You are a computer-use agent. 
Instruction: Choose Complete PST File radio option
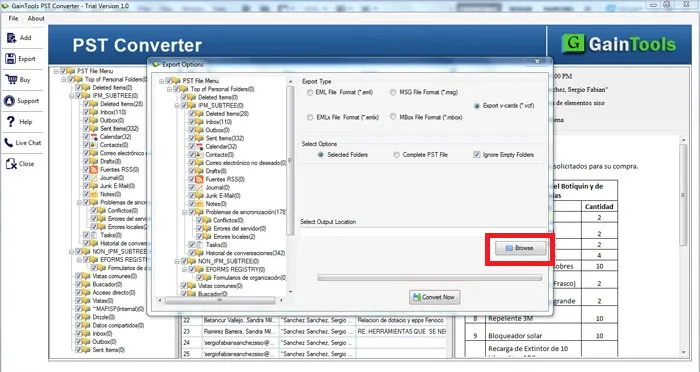(x=396, y=155)
